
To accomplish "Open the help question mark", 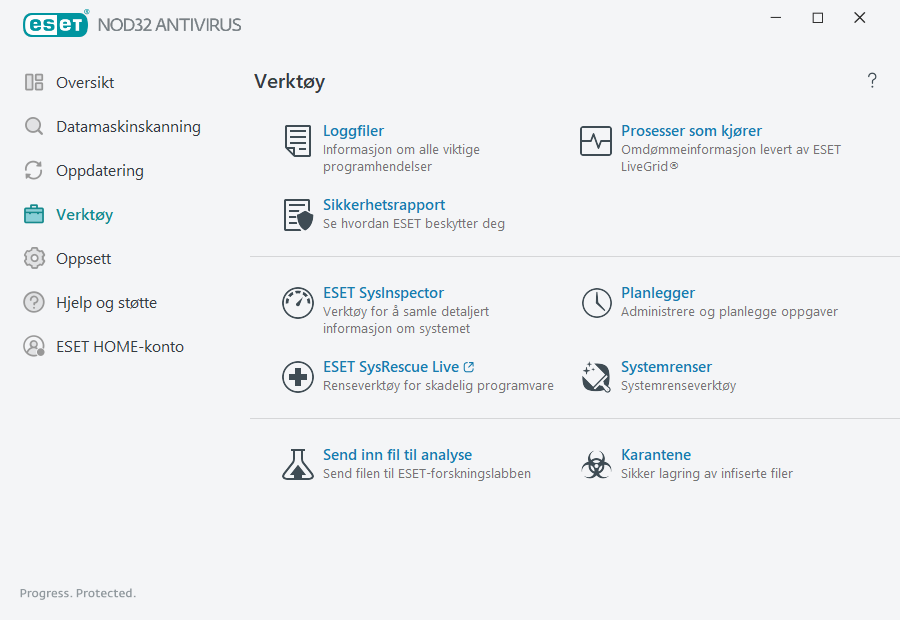I will click(x=871, y=80).
